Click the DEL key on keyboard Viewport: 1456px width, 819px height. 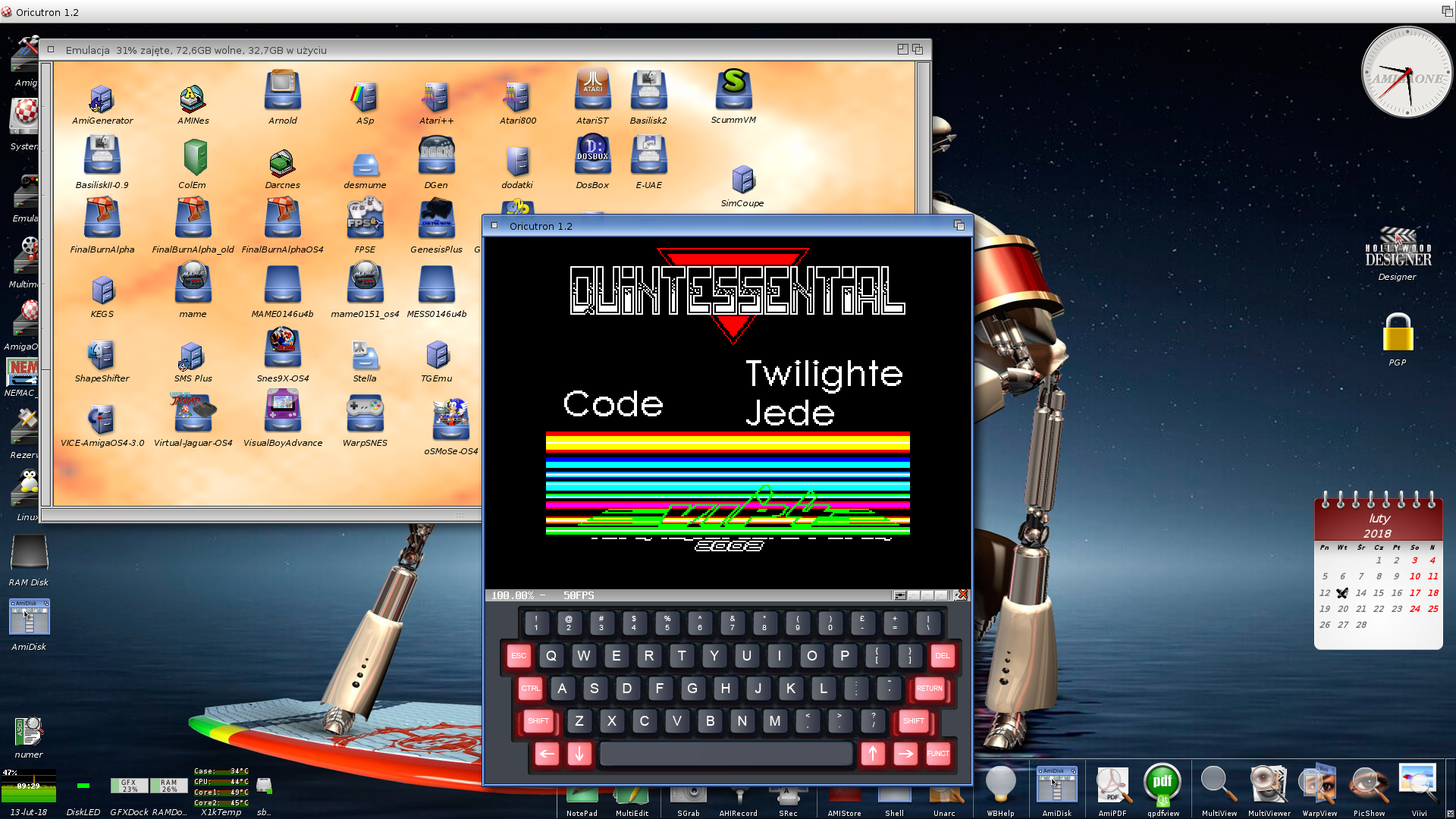click(x=942, y=656)
